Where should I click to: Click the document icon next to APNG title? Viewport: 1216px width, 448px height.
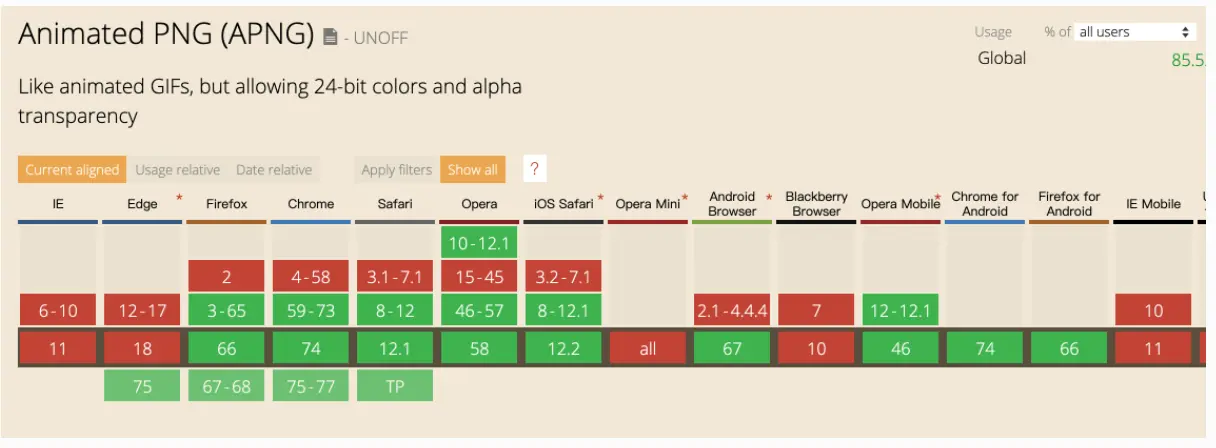pos(331,38)
